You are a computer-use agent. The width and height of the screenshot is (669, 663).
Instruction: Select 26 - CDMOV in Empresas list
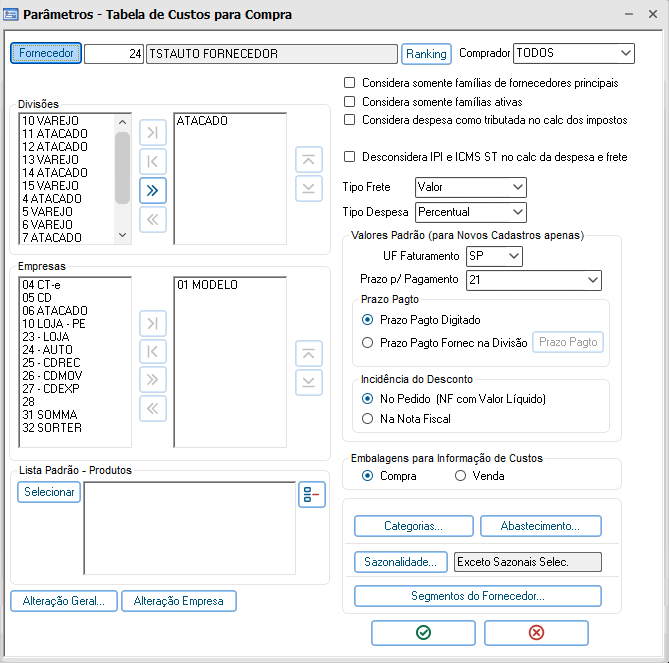pyautogui.click(x=52, y=376)
